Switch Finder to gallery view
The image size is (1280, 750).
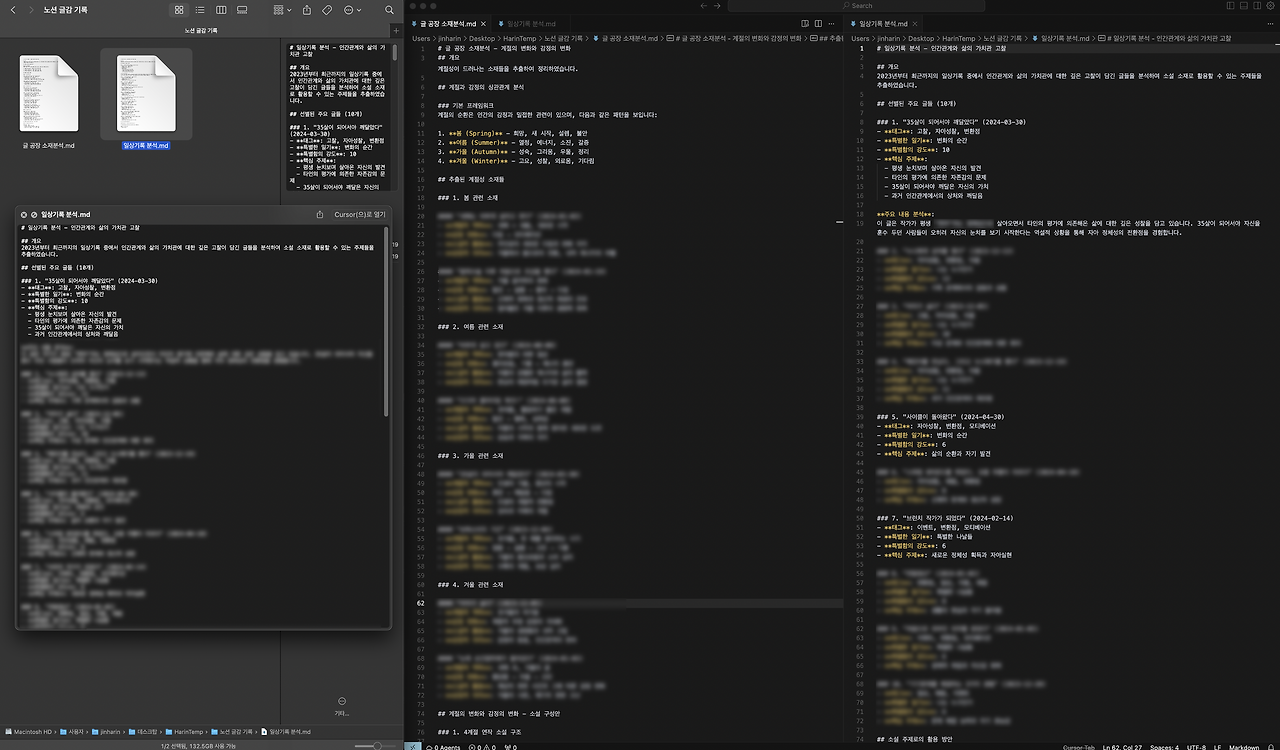point(242,10)
